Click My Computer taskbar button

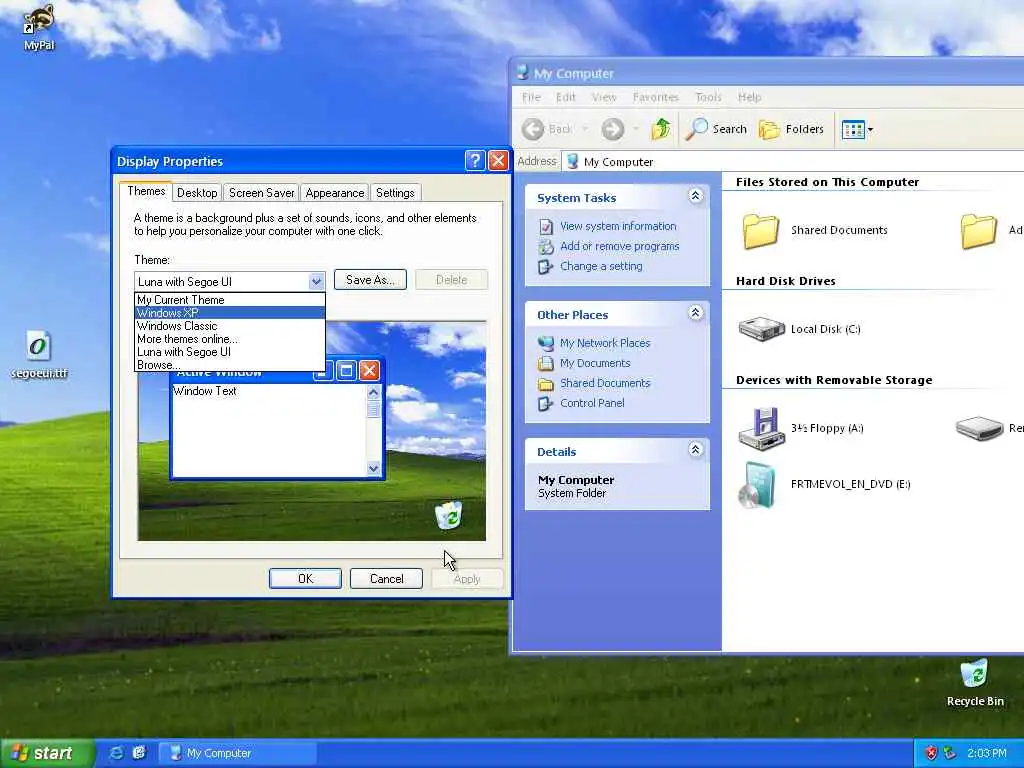238,753
